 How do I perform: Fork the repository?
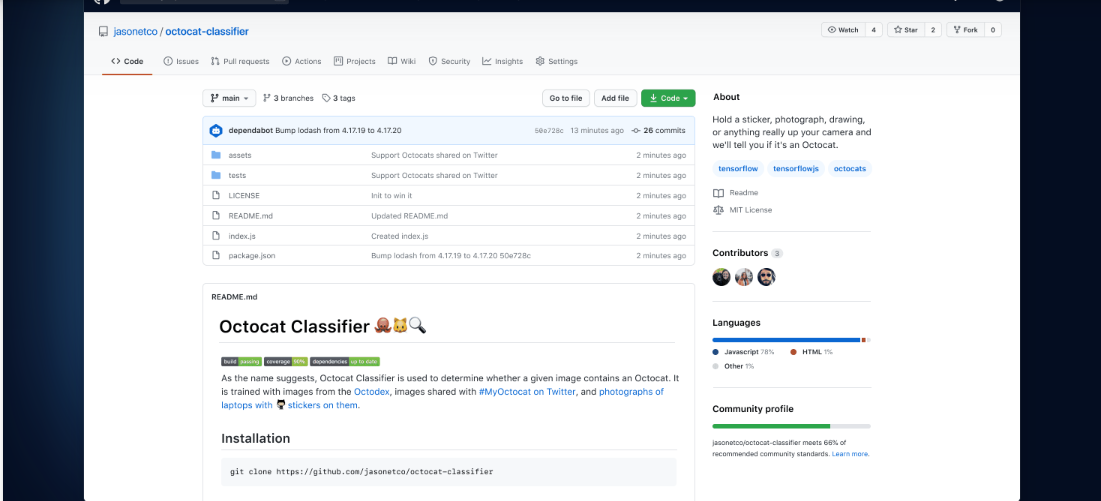pyautogui.click(x=965, y=30)
